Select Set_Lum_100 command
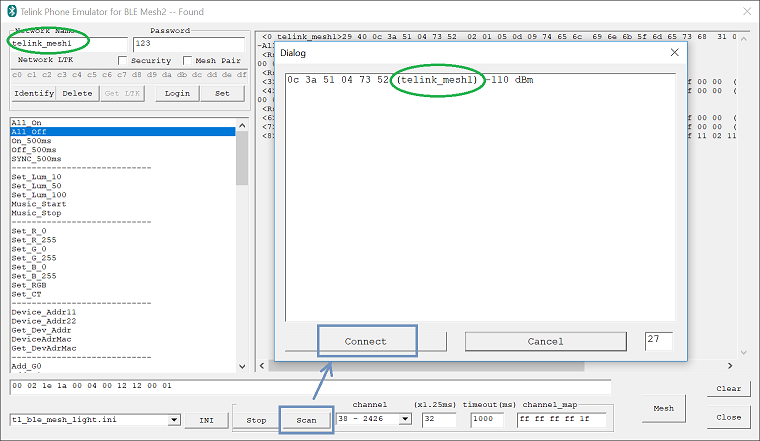The height and width of the screenshot is (441, 760). pos(123,195)
